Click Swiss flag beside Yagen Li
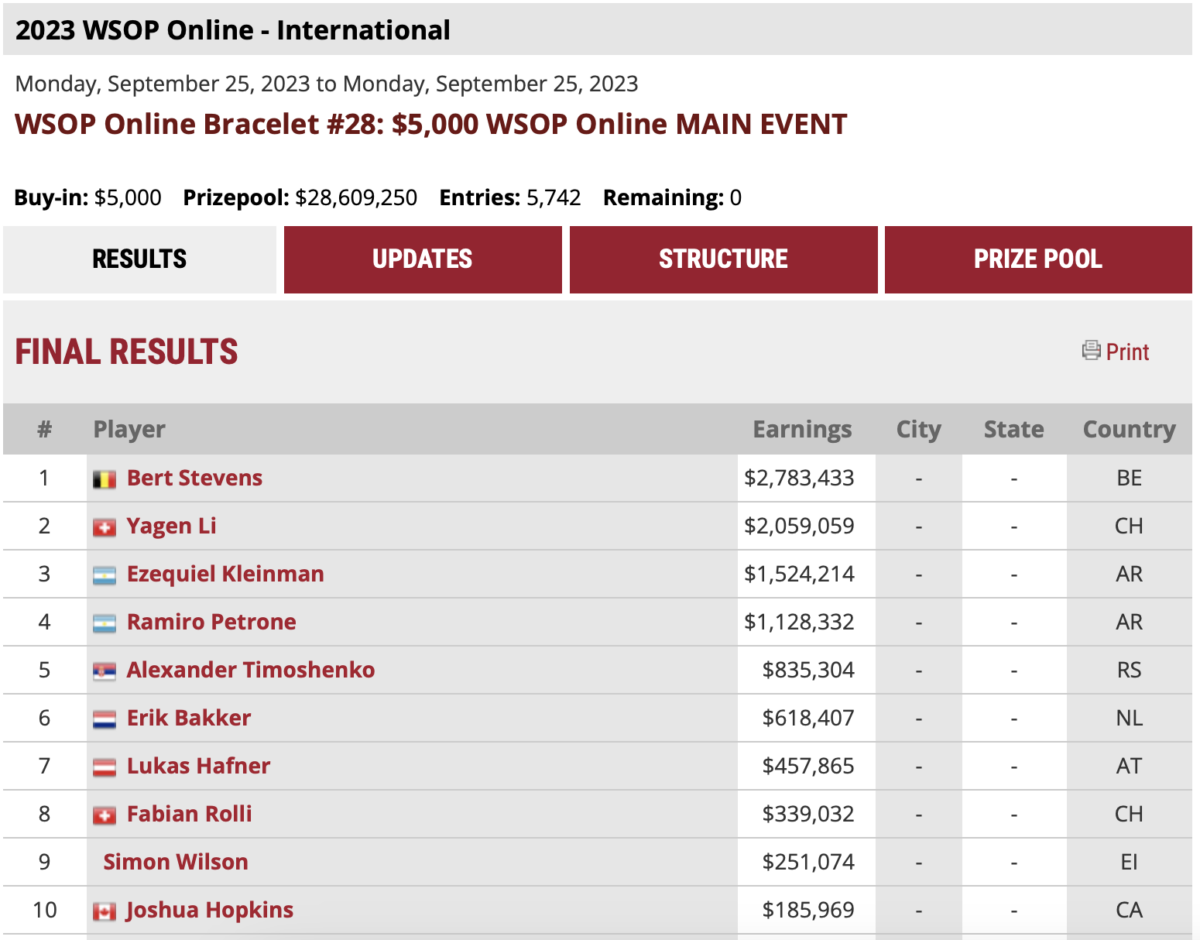 click(104, 527)
